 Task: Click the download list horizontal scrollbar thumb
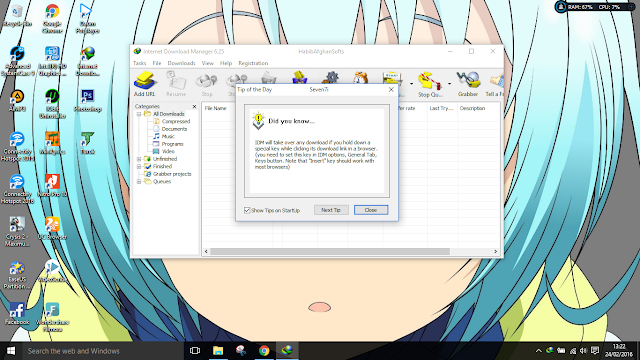pos(330,251)
